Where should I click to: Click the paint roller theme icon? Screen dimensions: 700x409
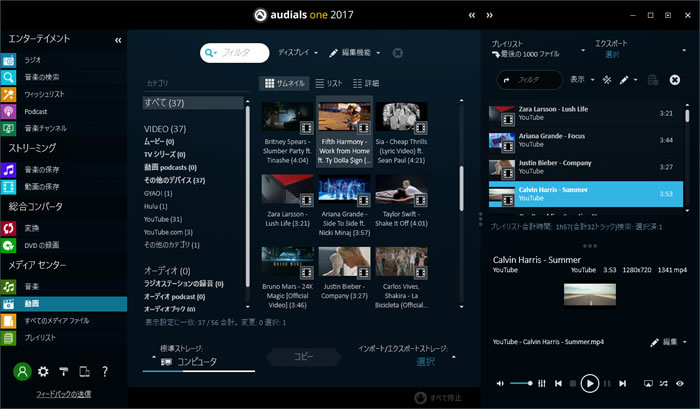(64, 371)
